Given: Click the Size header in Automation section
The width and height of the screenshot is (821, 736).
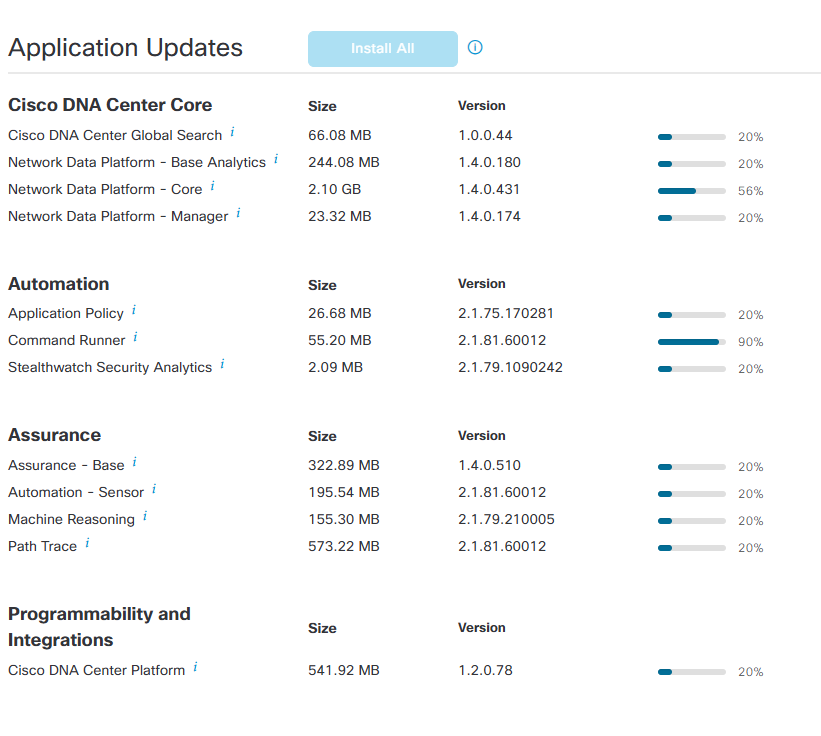Looking at the screenshot, I should [322, 285].
